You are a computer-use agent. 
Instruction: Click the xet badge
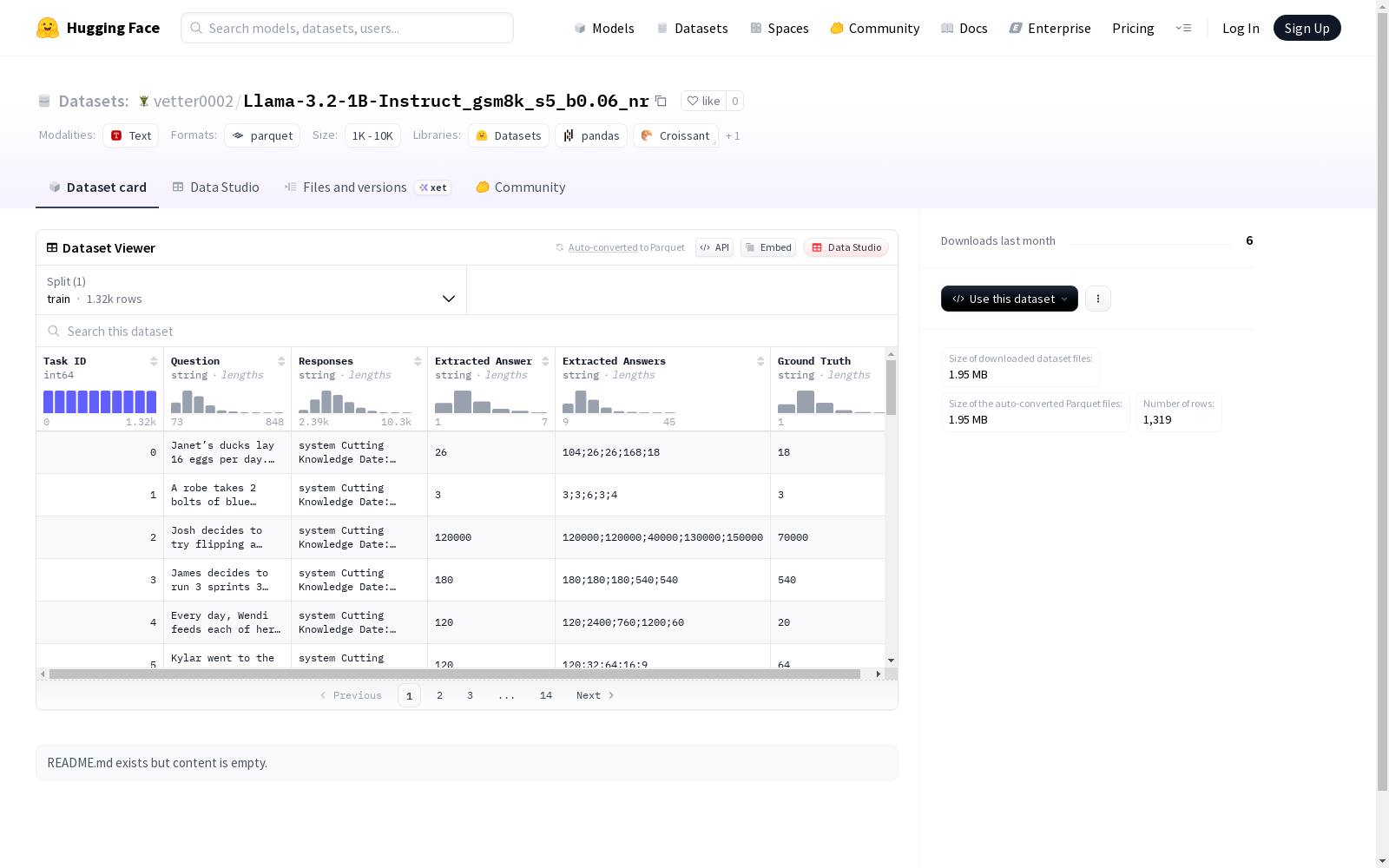coord(433,187)
